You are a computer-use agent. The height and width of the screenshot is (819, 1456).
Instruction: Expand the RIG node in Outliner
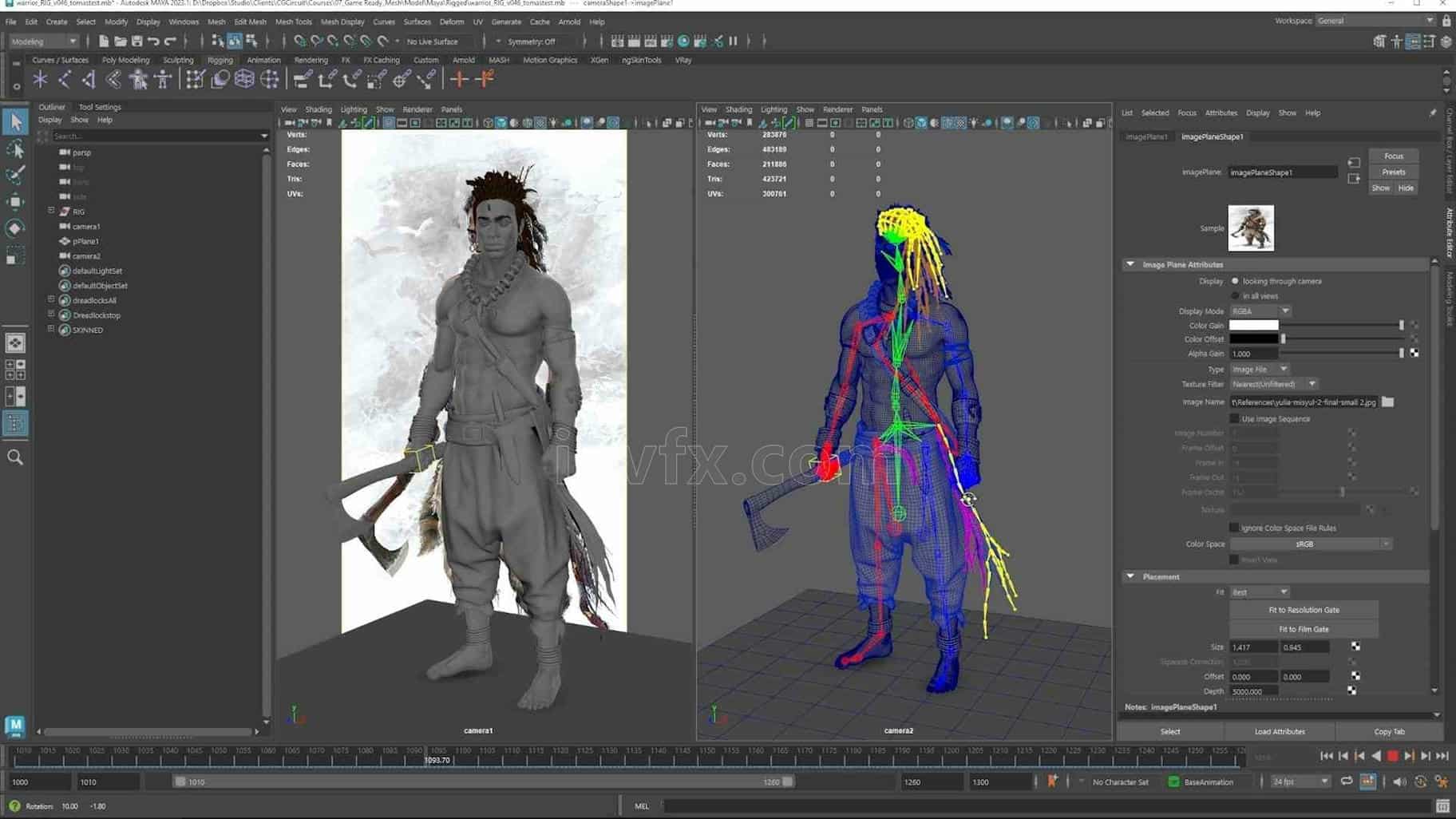point(51,211)
